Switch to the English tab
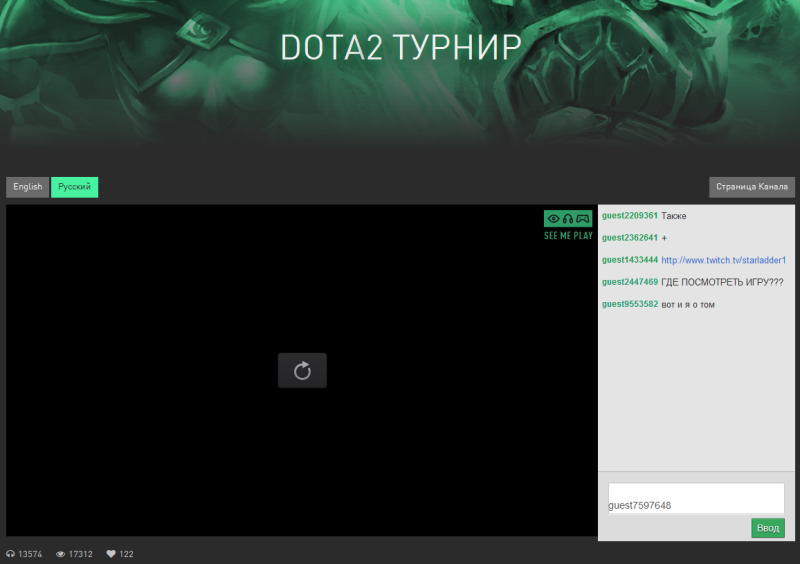Image resolution: width=800 pixels, height=564 pixels. click(28, 187)
